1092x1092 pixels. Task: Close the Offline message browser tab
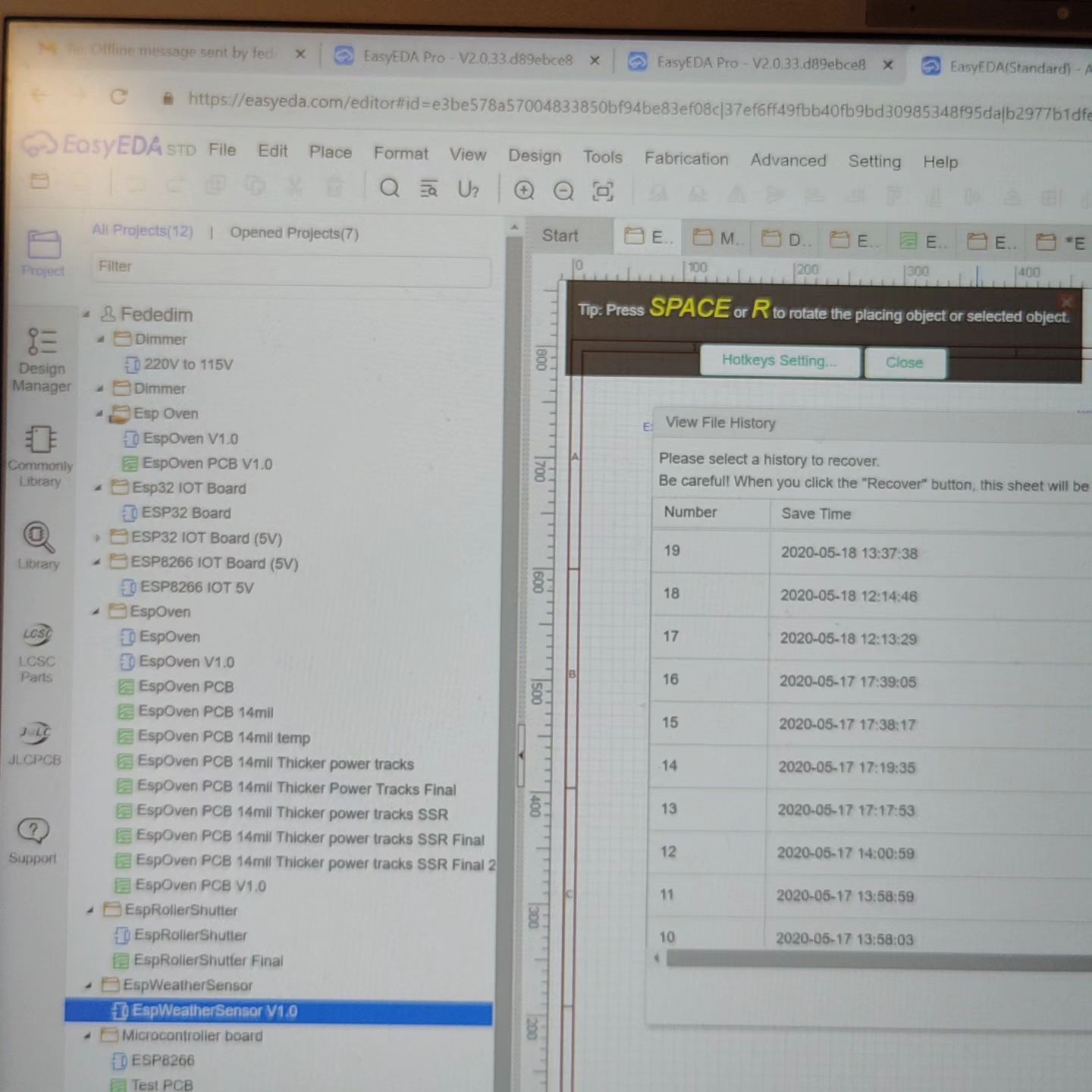click(x=300, y=55)
